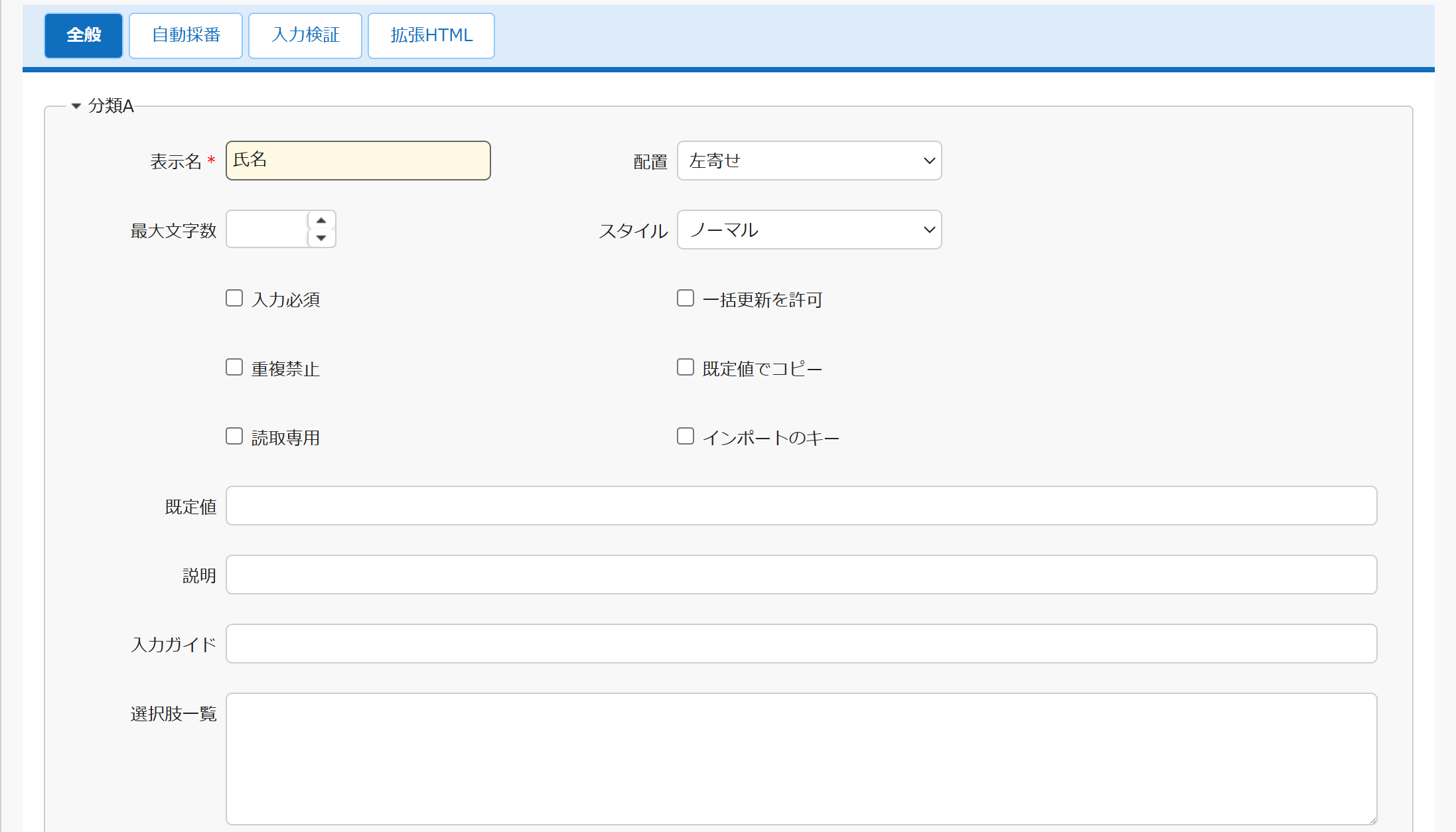The width and height of the screenshot is (1456, 832).
Task: Toggle the 読取専用 checkbox
Action: pyautogui.click(x=234, y=437)
